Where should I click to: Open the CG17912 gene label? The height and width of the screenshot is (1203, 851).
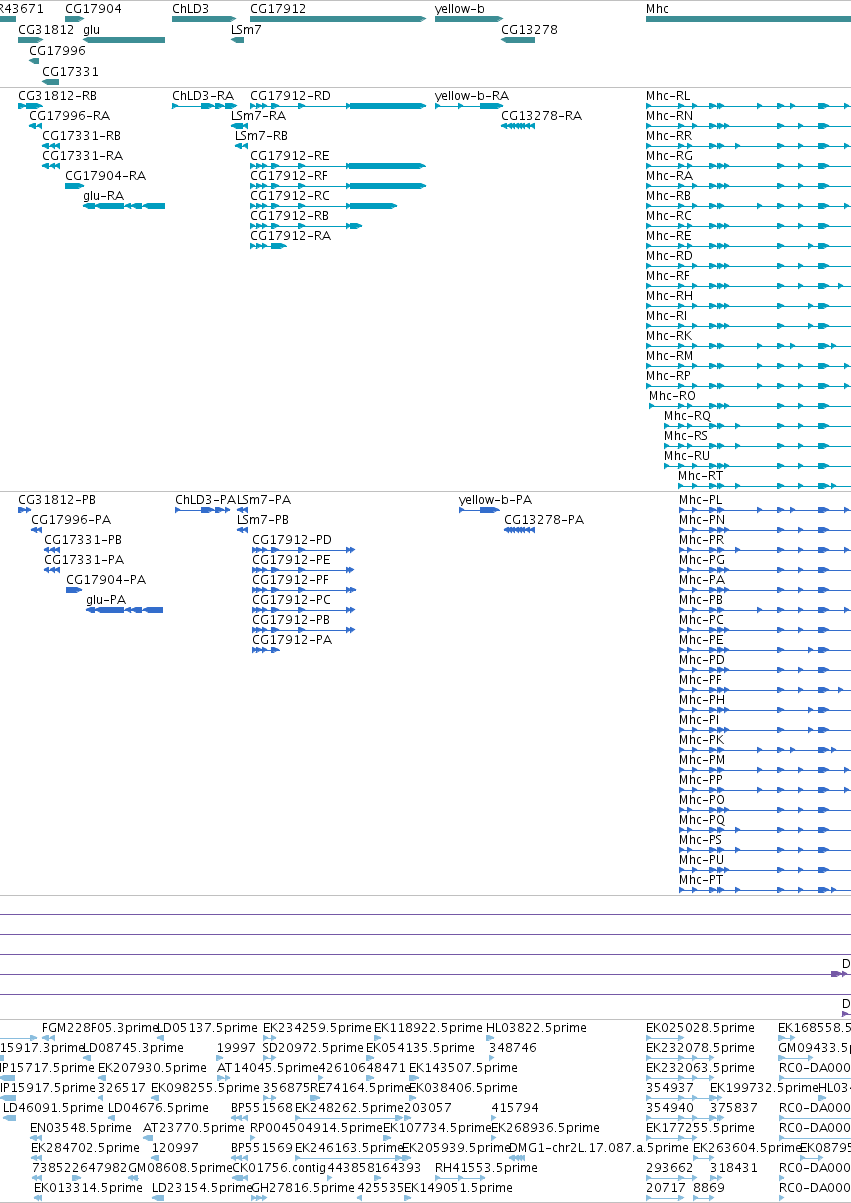pyautogui.click(x=278, y=8)
